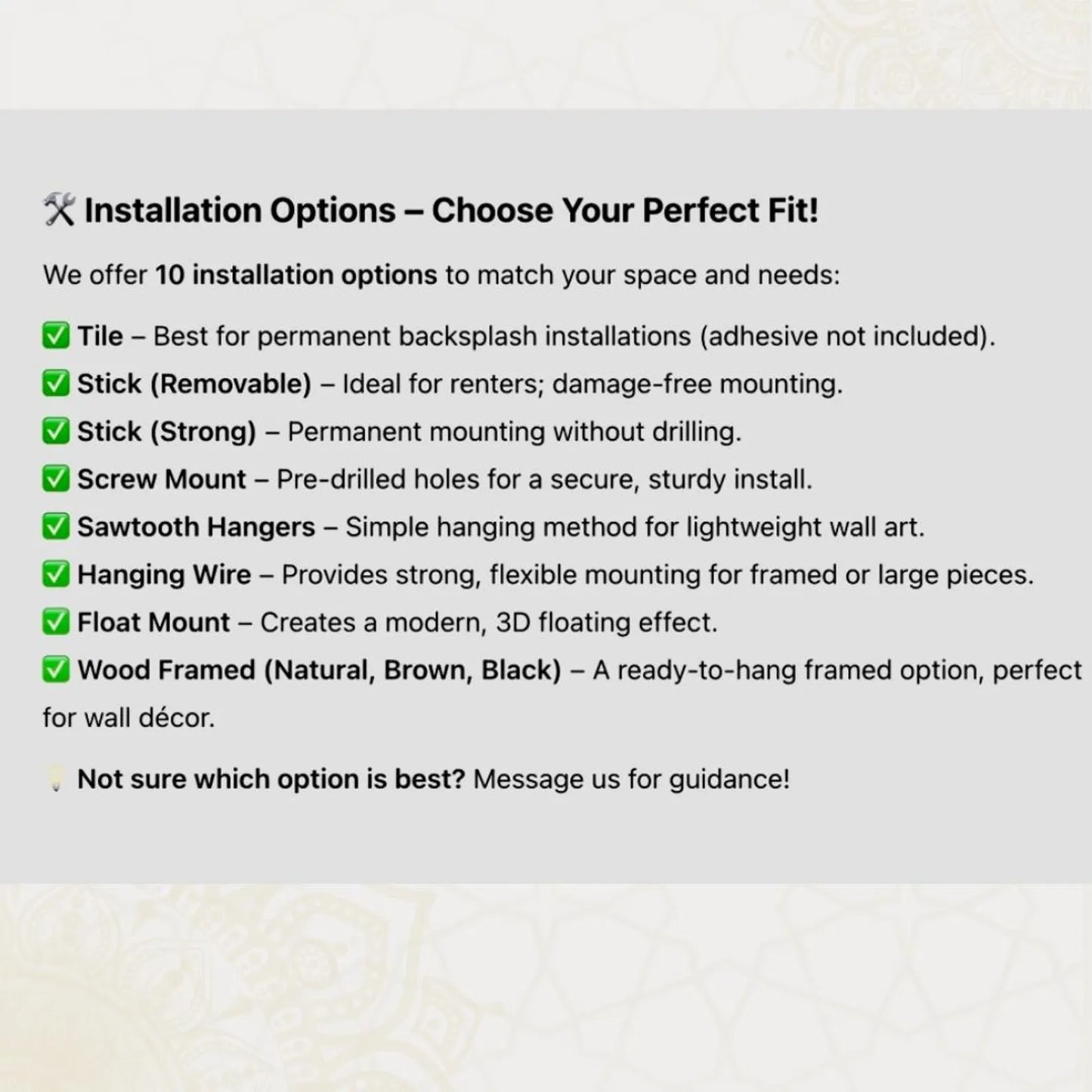The height and width of the screenshot is (1092, 1092).
Task: Select the 'Float Mount' option label
Action: coord(153,622)
